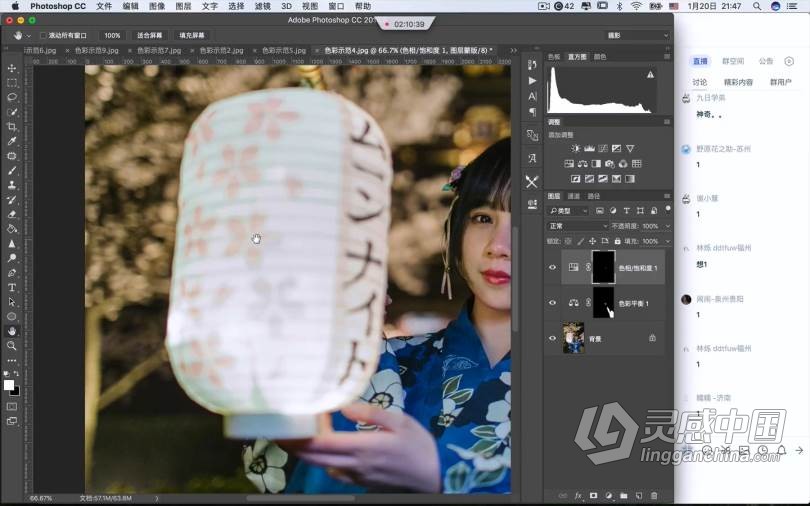
Task: Click the foreground color swatch
Action: pos(9,385)
